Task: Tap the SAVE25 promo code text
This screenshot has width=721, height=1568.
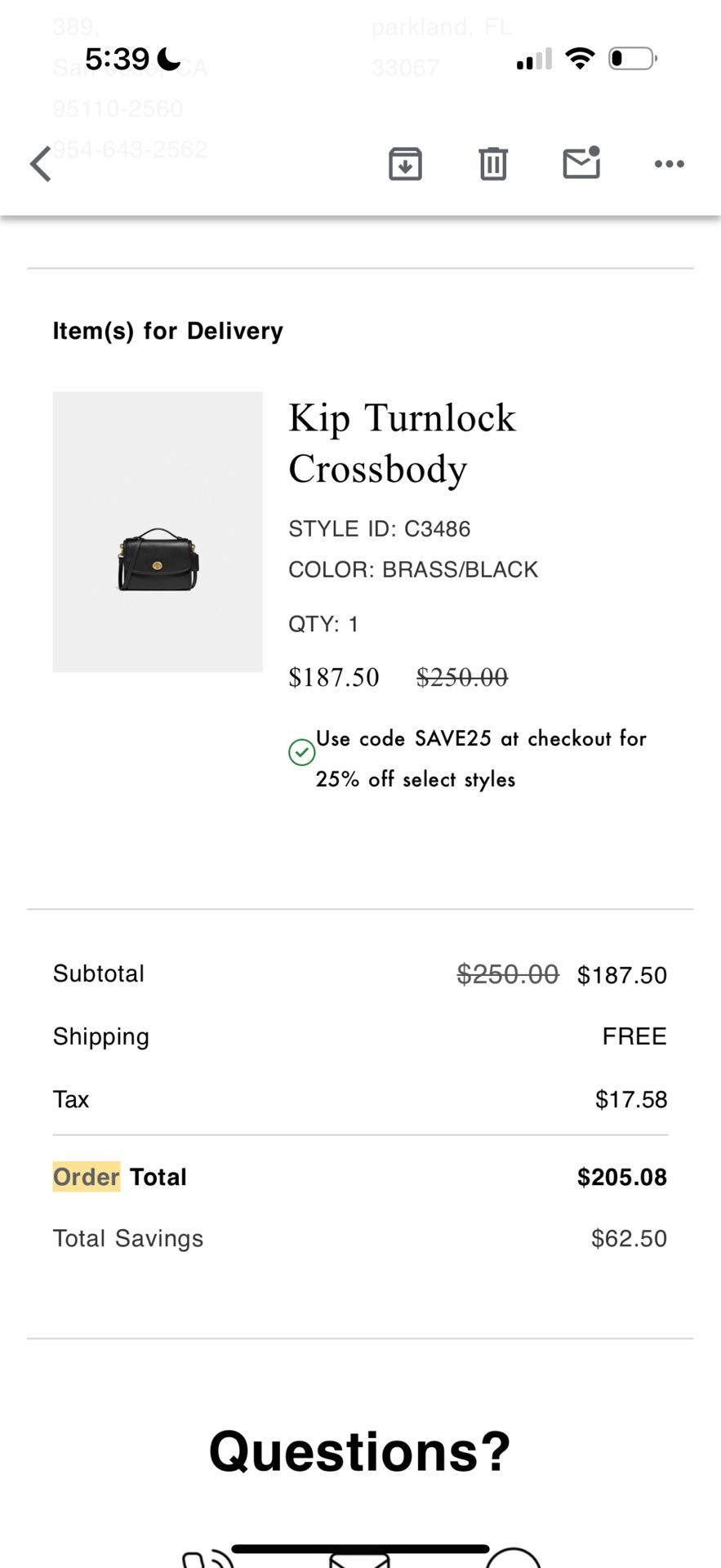Action: 453,738
